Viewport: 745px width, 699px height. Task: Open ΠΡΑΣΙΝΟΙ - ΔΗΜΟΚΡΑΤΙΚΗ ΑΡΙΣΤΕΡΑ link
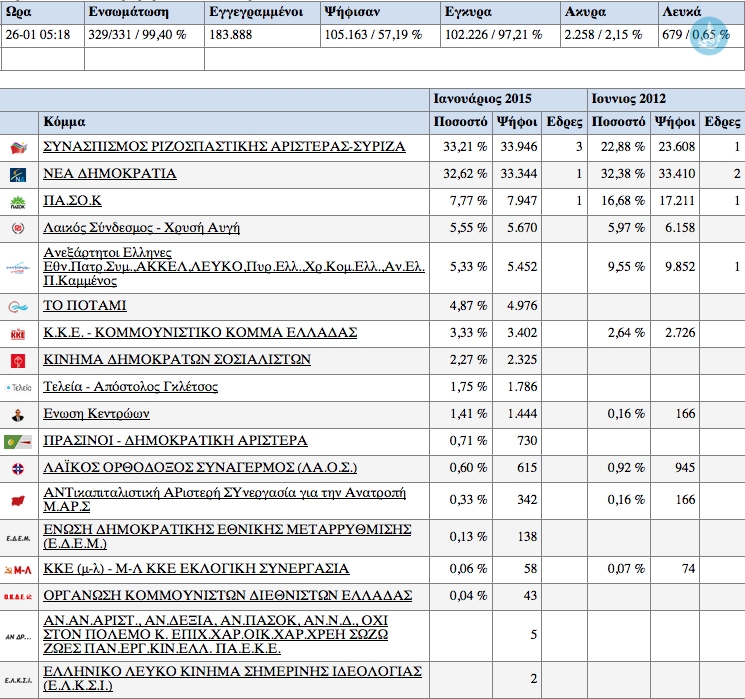coord(175,440)
